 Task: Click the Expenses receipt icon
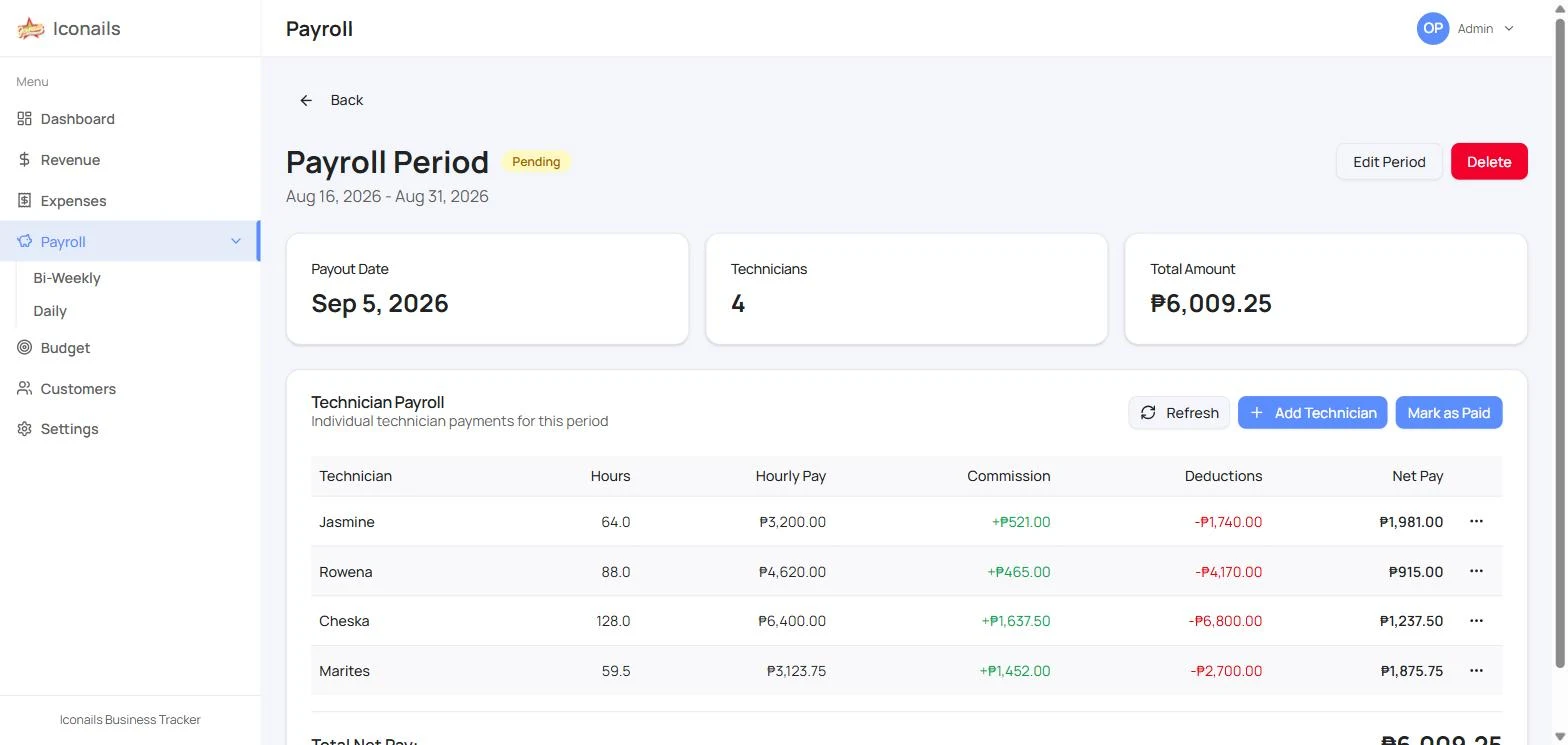[x=24, y=201]
